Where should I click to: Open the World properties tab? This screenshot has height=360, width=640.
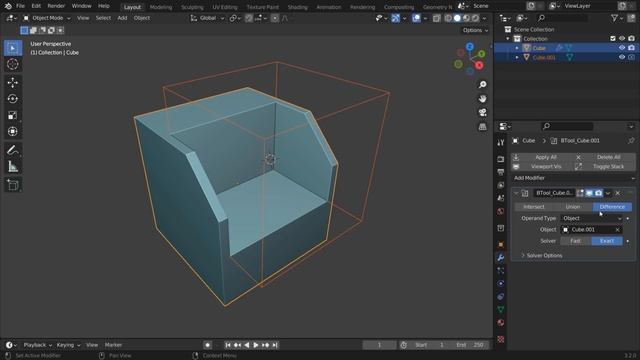501,211
